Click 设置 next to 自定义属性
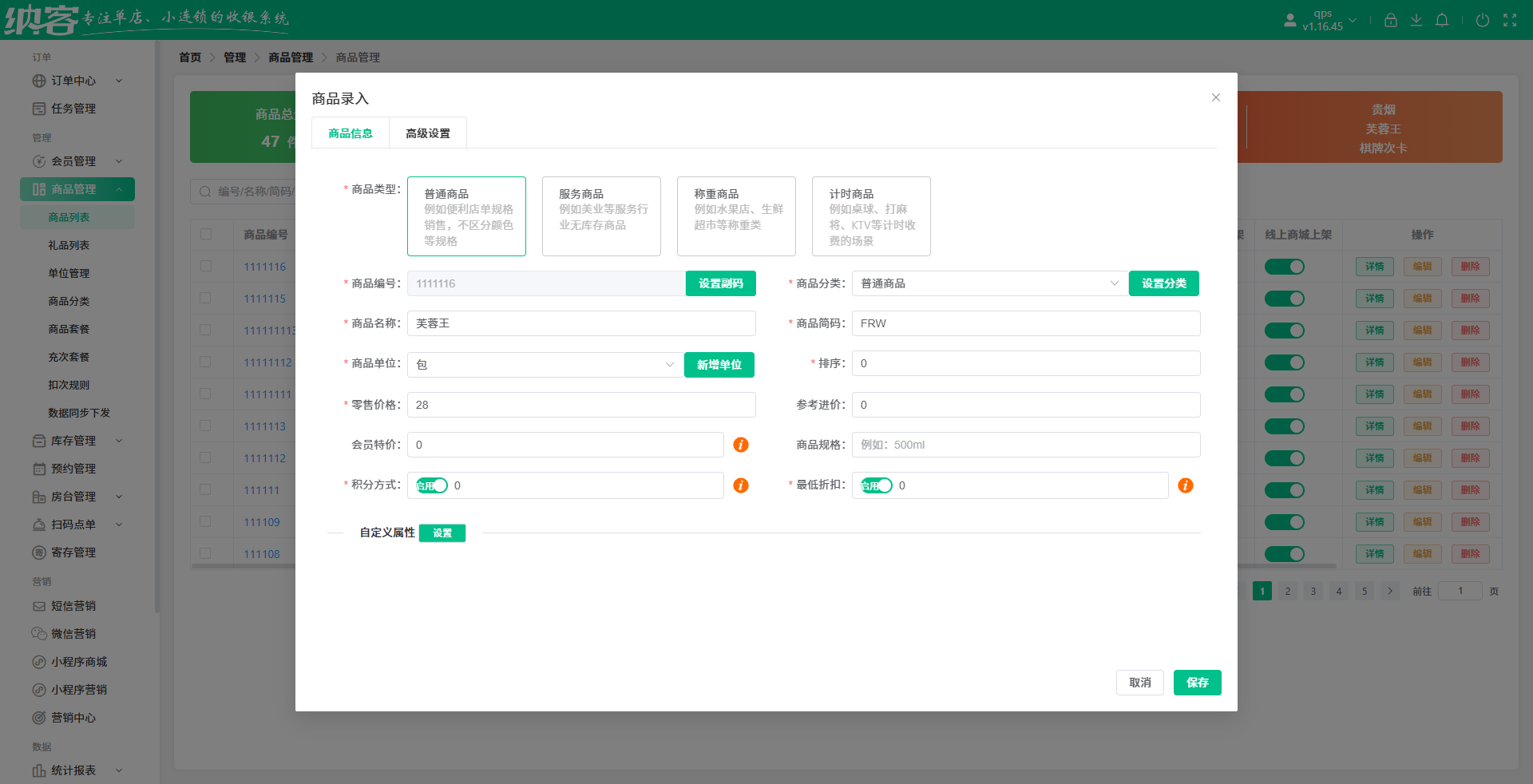 (442, 533)
